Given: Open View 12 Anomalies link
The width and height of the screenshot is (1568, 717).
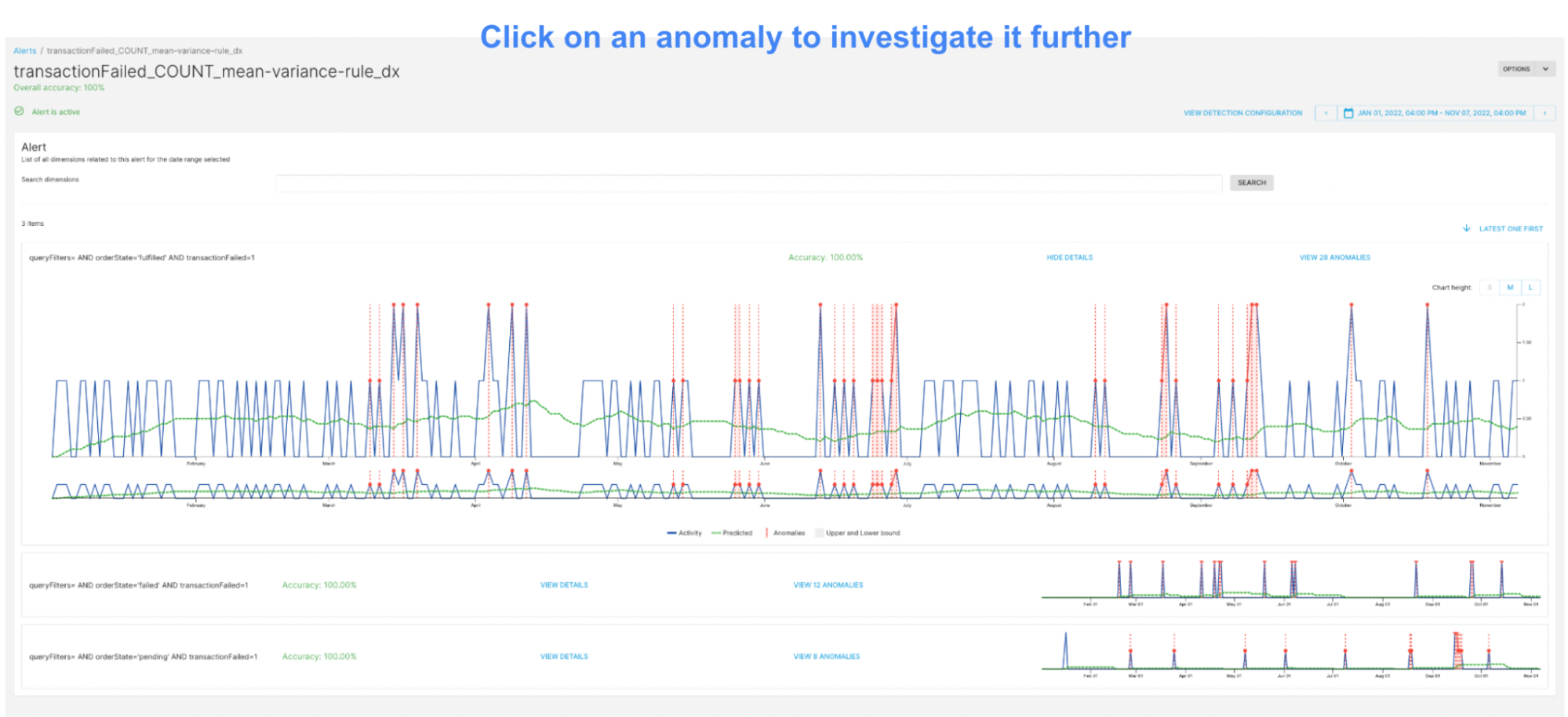Looking at the screenshot, I should [828, 585].
